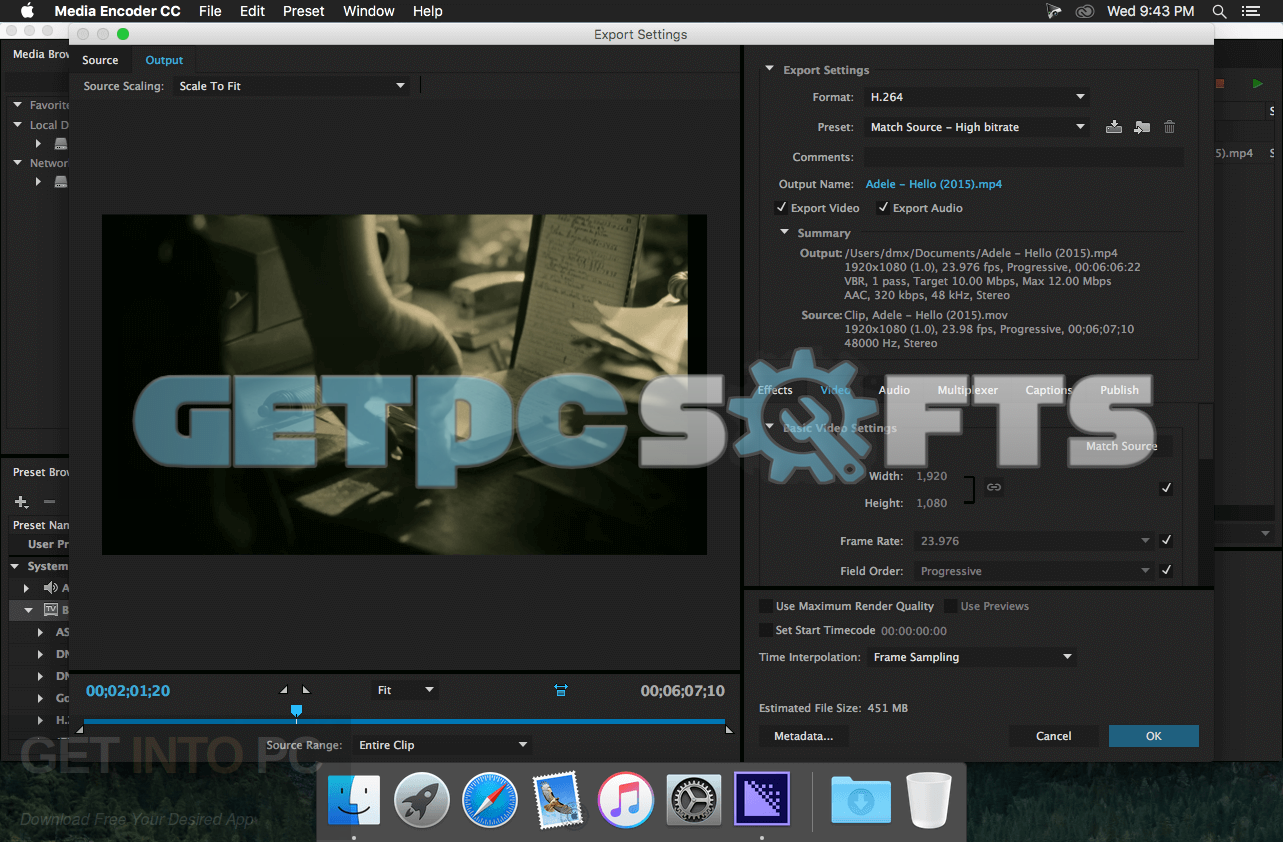Open the Publish tab

click(1119, 390)
